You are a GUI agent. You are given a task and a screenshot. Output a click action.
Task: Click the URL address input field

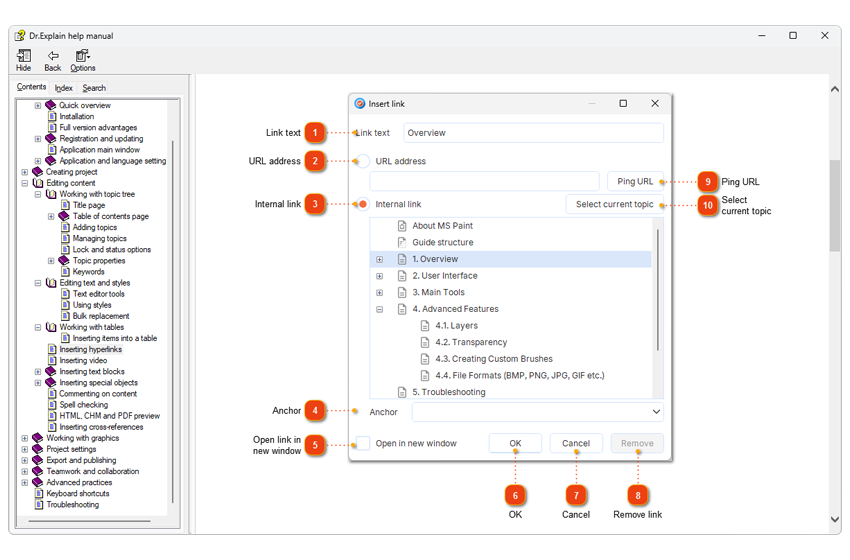[x=485, y=182]
